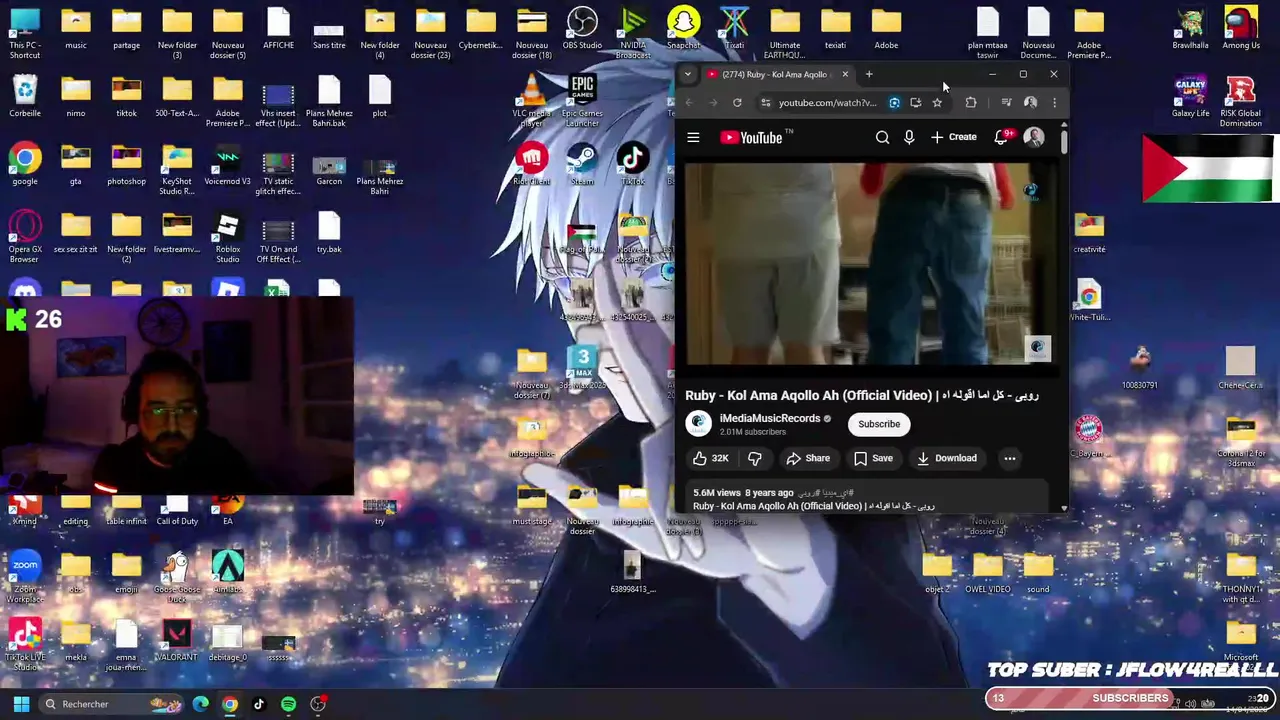Select Epic Games Launcher desktop icon
Image resolution: width=1280 pixels, height=720 pixels.
tap(582, 101)
